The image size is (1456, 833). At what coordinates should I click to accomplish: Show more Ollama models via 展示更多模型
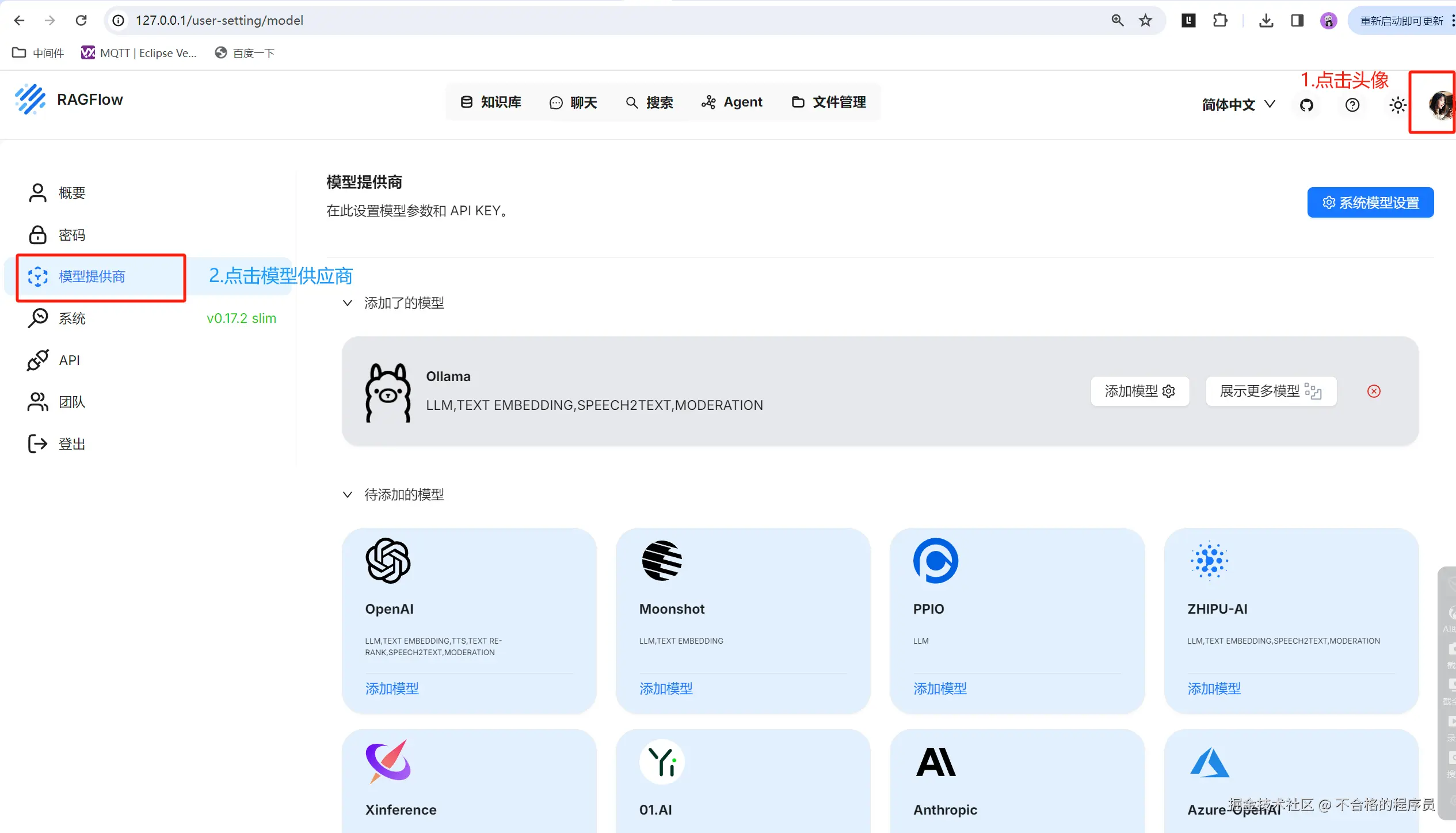1270,391
